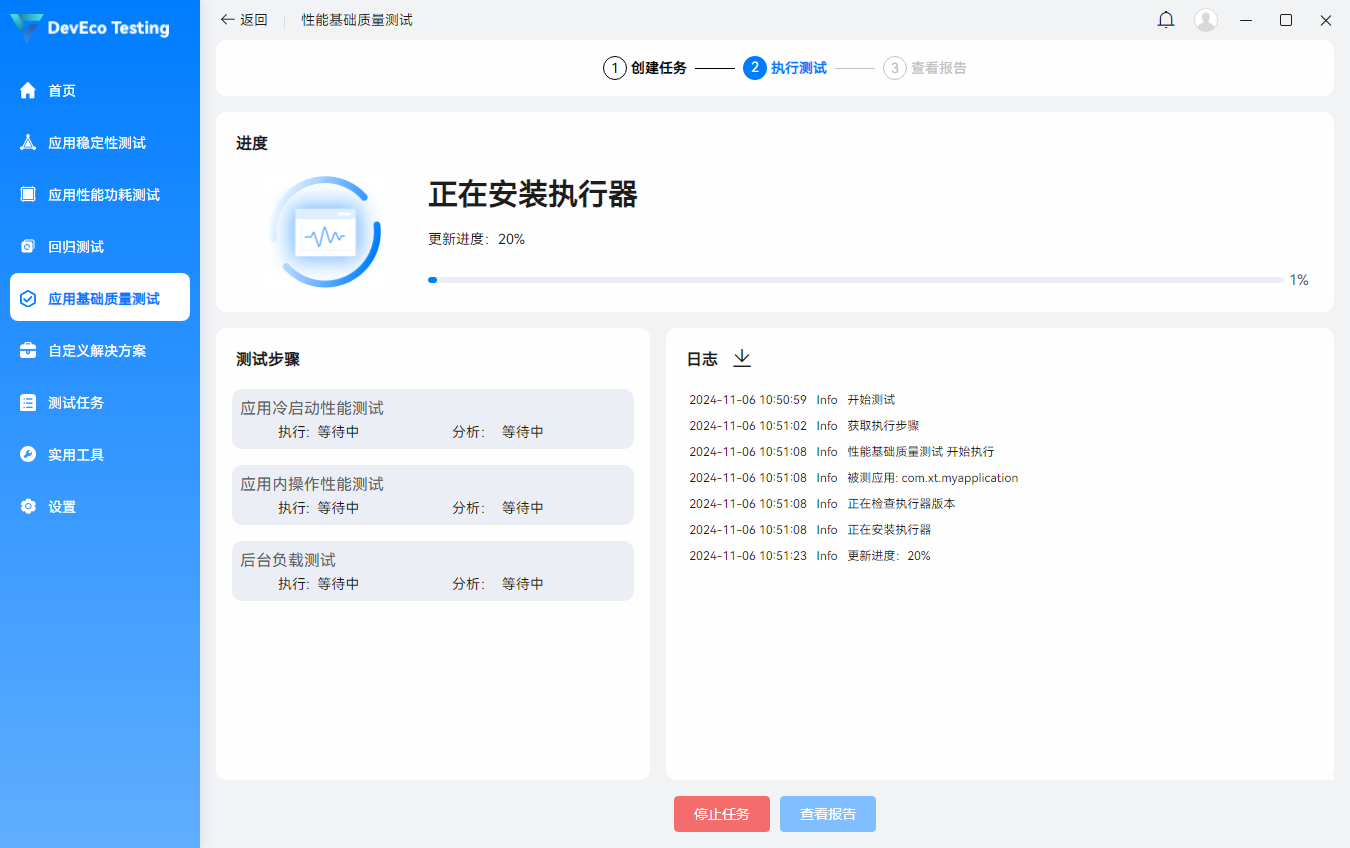Open 应用稳定性测试 menu item
The image size is (1350, 848).
[x=100, y=143]
